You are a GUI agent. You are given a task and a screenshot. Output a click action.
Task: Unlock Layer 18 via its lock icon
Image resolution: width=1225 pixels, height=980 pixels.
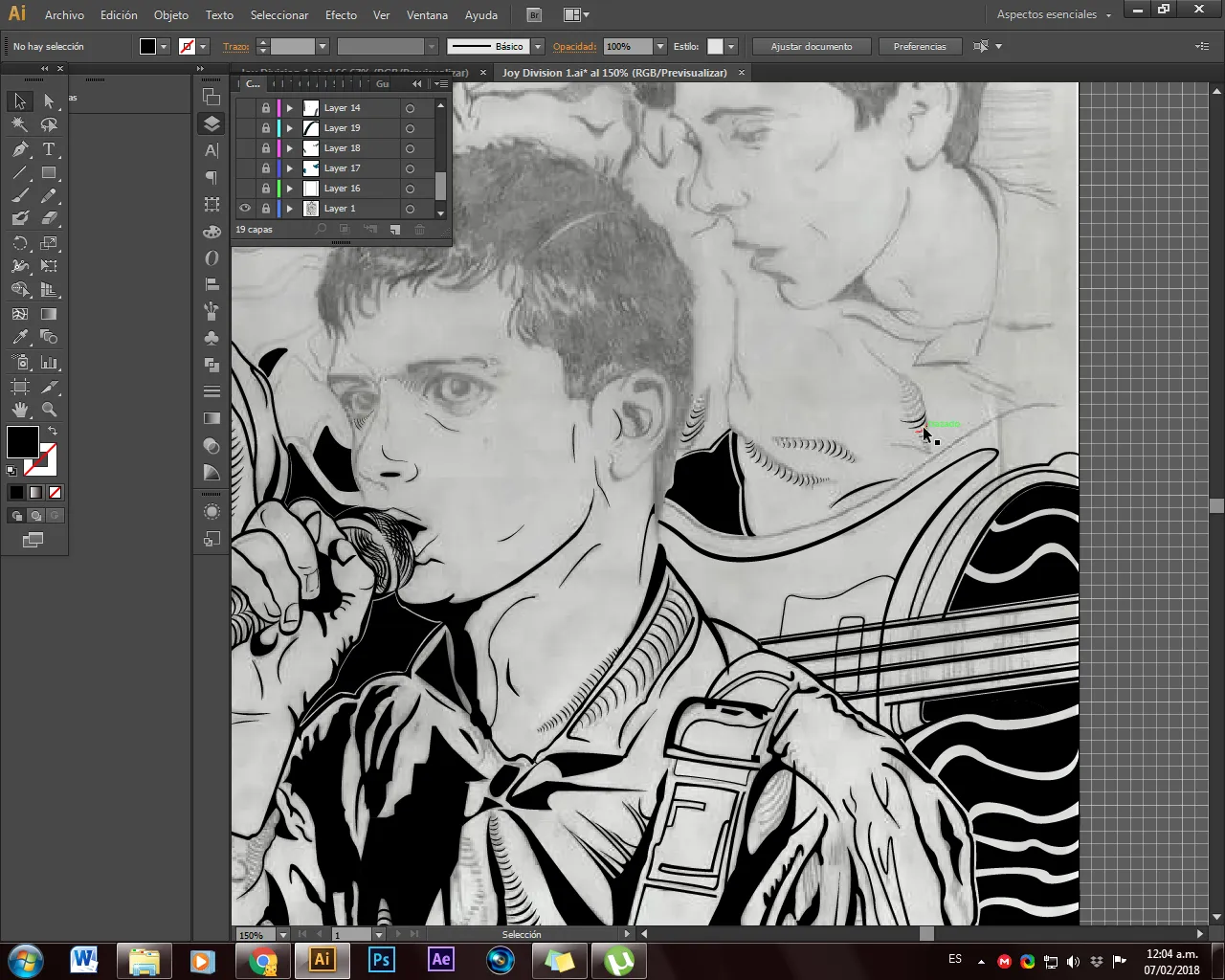click(x=266, y=148)
